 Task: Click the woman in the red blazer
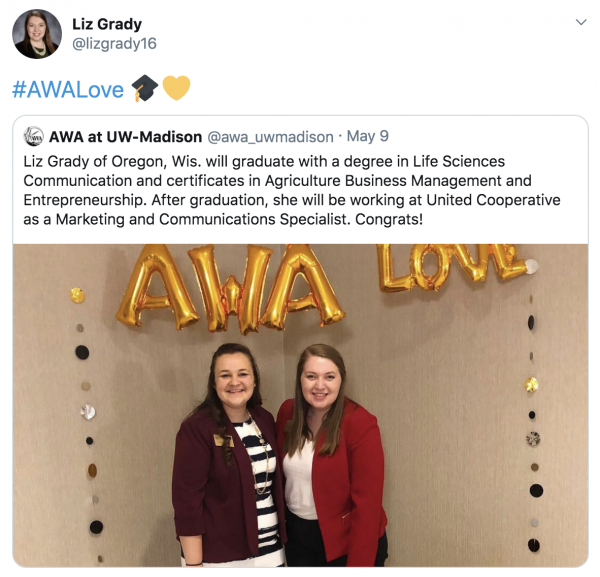click(x=331, y=455)
